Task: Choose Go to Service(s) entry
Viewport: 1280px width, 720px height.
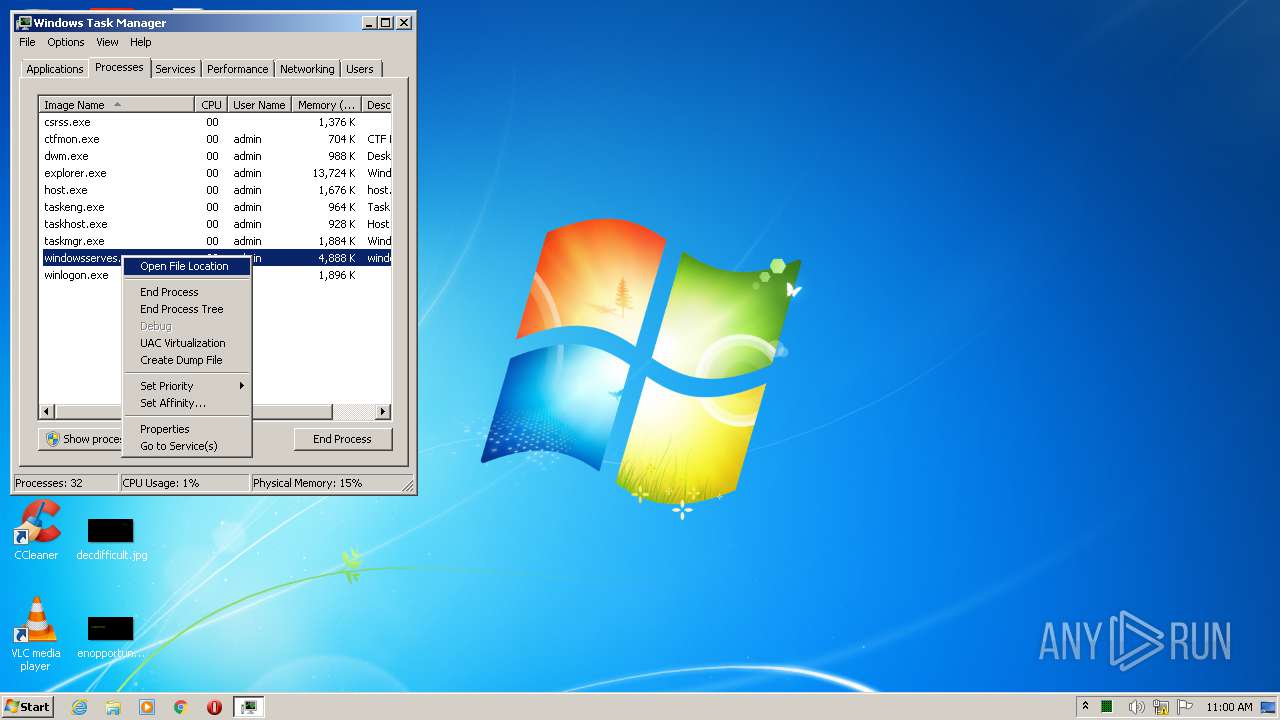Action: pos(186,446)
